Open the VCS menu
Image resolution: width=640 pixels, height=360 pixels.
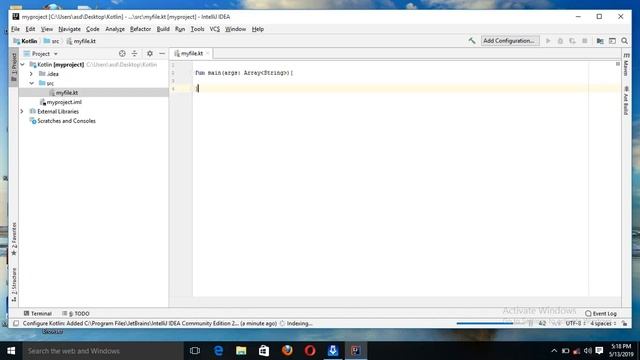[x=215, y=29]
